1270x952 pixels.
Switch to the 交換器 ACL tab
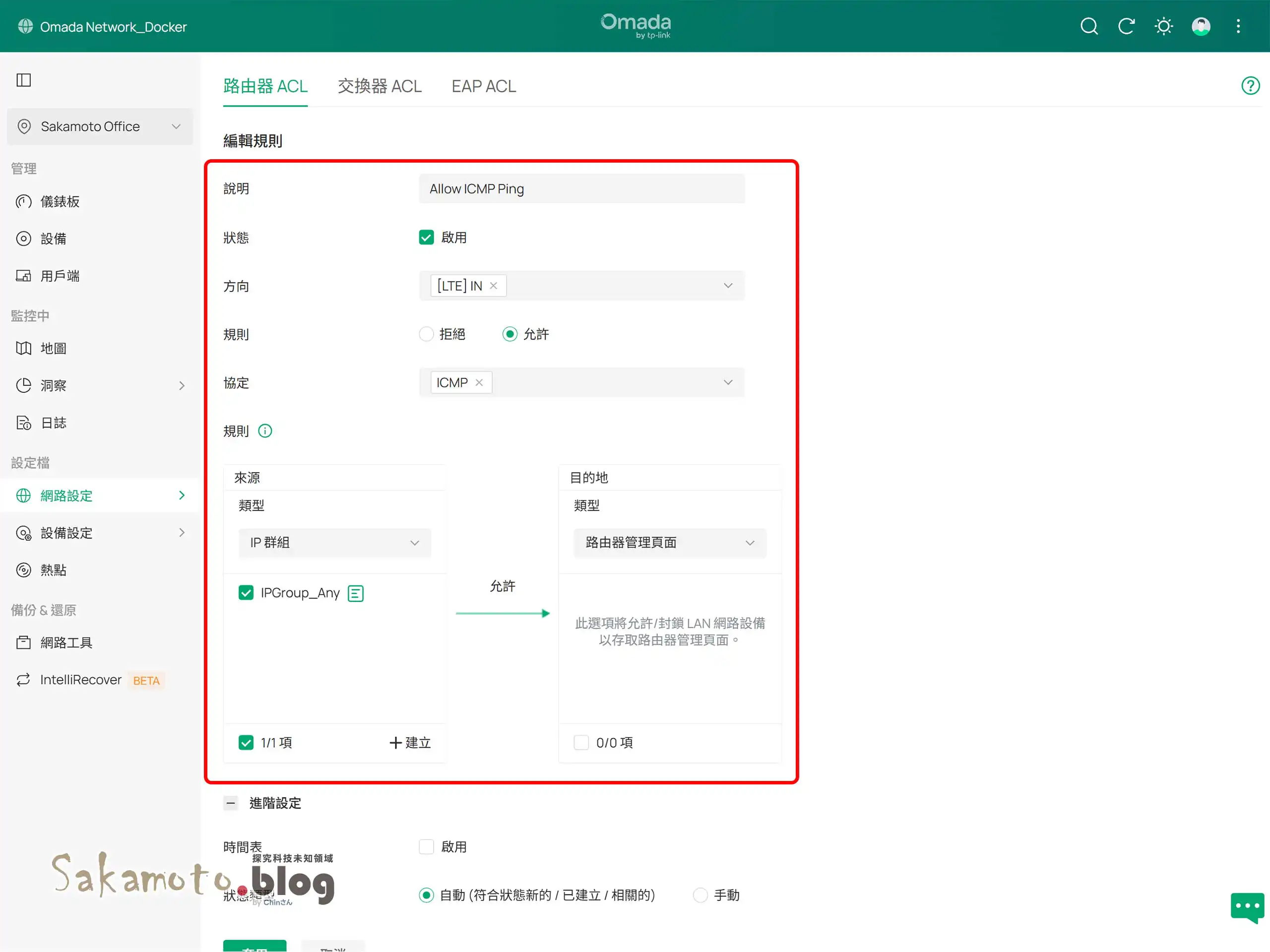coord(380,86)
